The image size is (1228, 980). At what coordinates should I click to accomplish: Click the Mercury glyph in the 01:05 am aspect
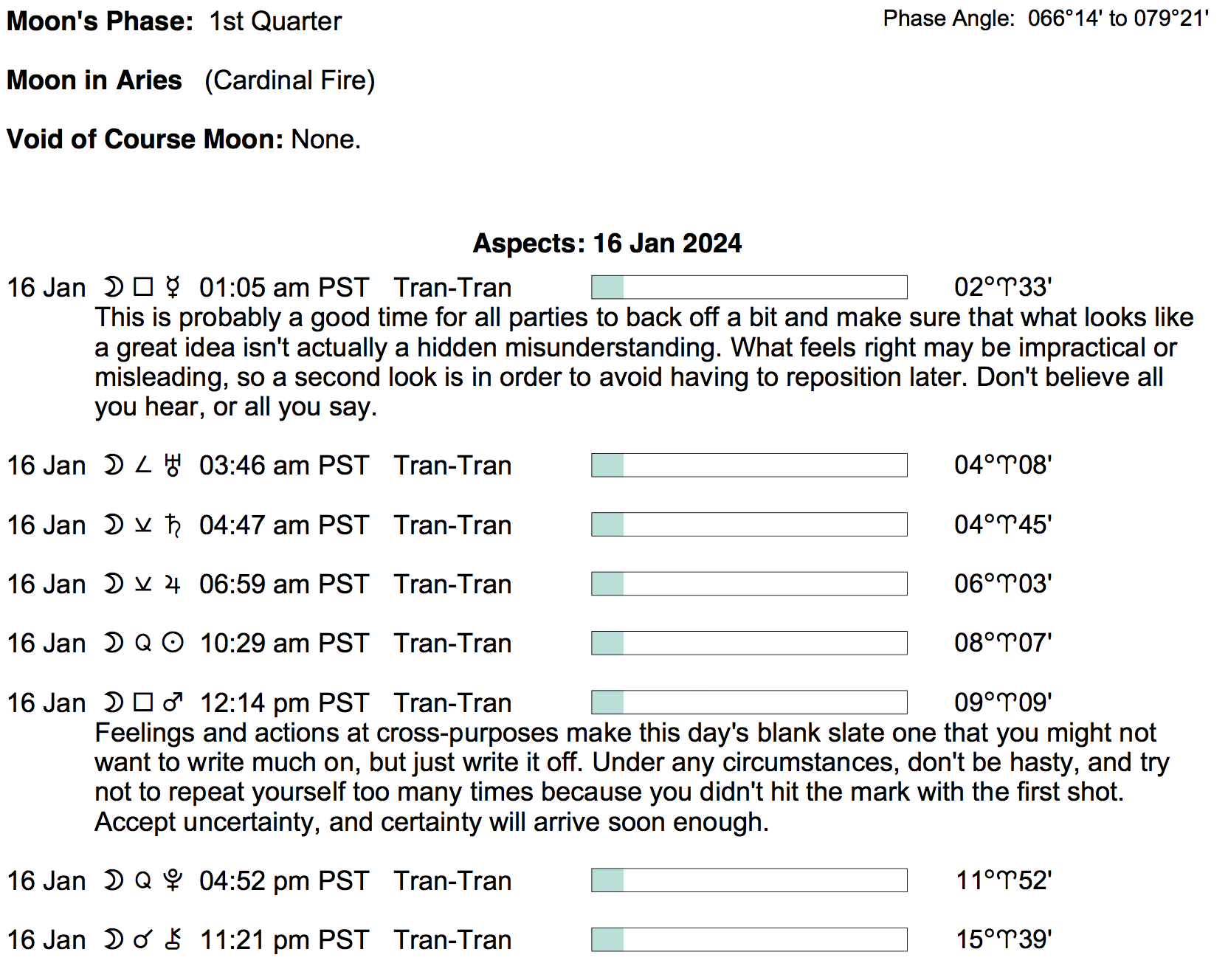pos(173,287)
